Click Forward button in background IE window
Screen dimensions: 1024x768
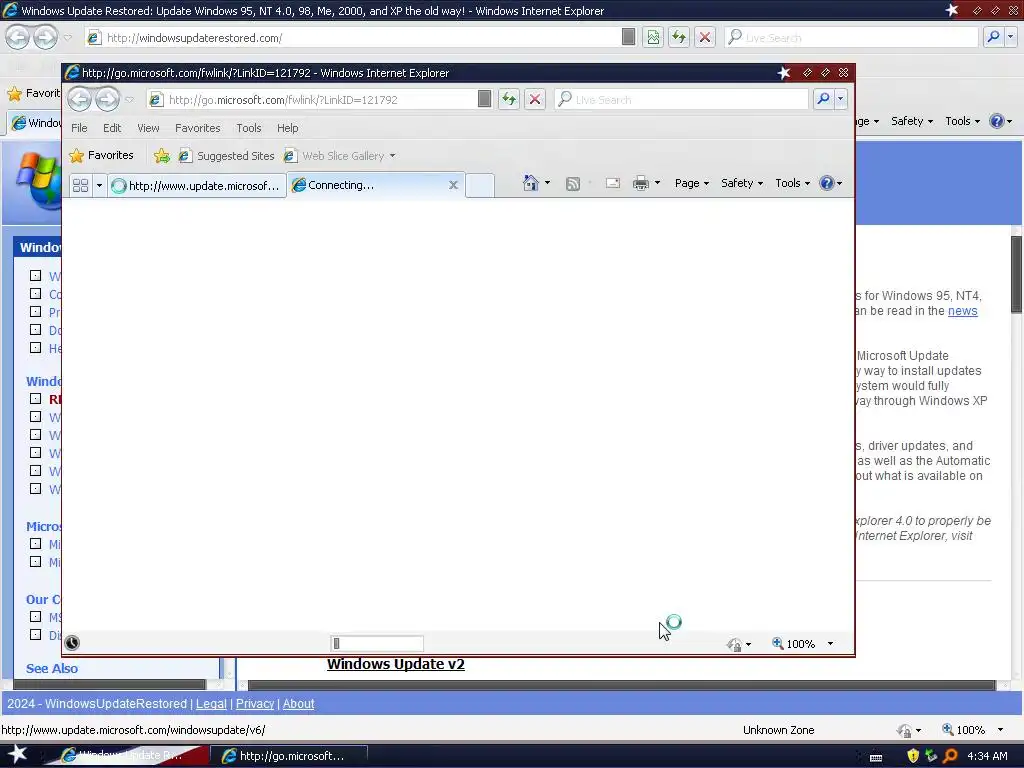[45, 37]
